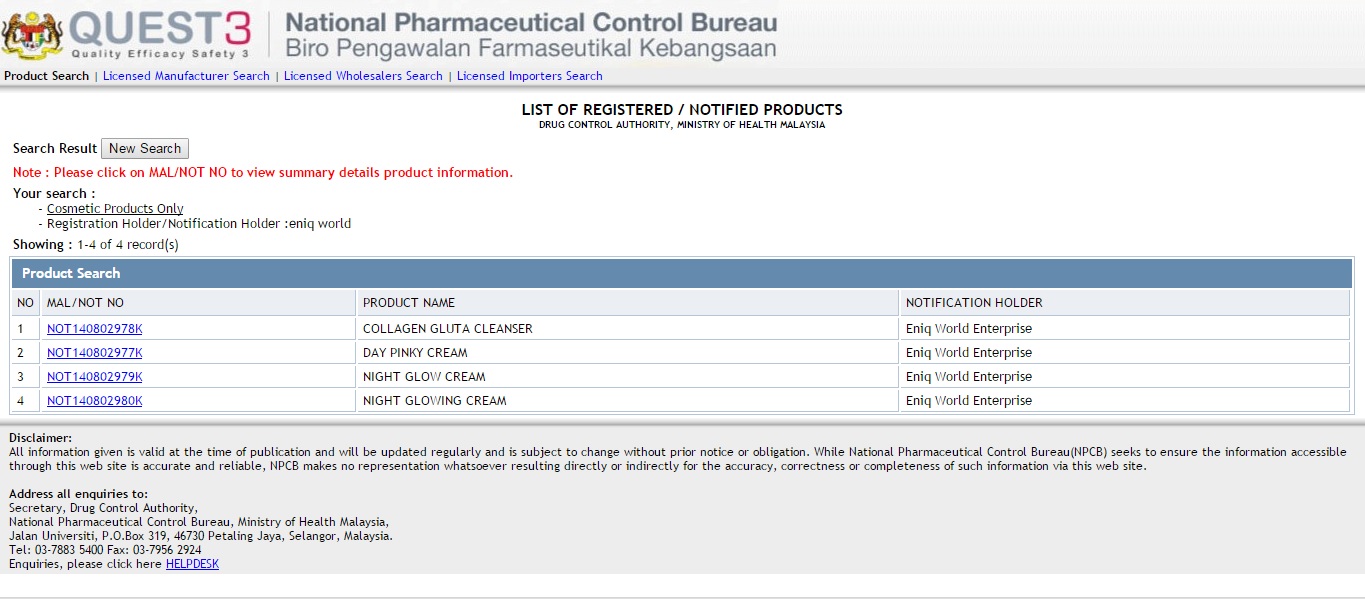Open notification NOT140802977K details

click(x=94, y=353)
